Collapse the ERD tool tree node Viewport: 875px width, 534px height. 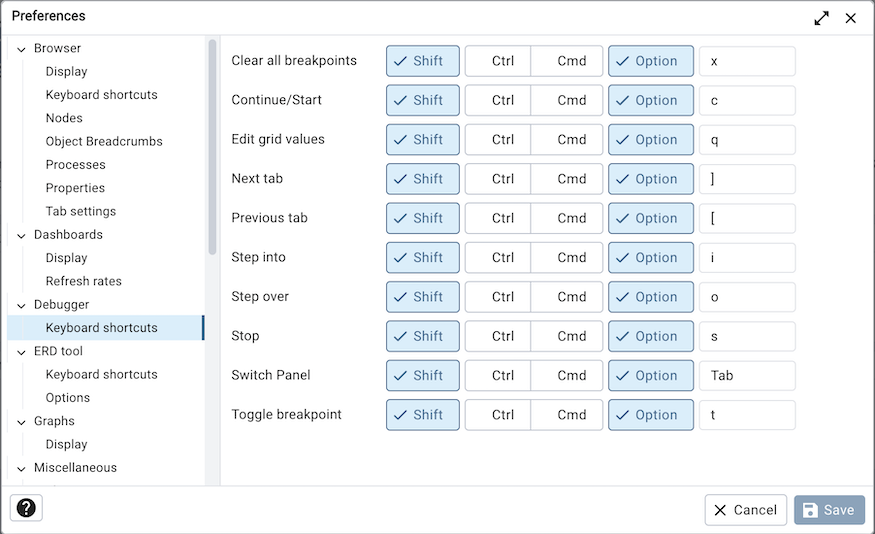21,352
